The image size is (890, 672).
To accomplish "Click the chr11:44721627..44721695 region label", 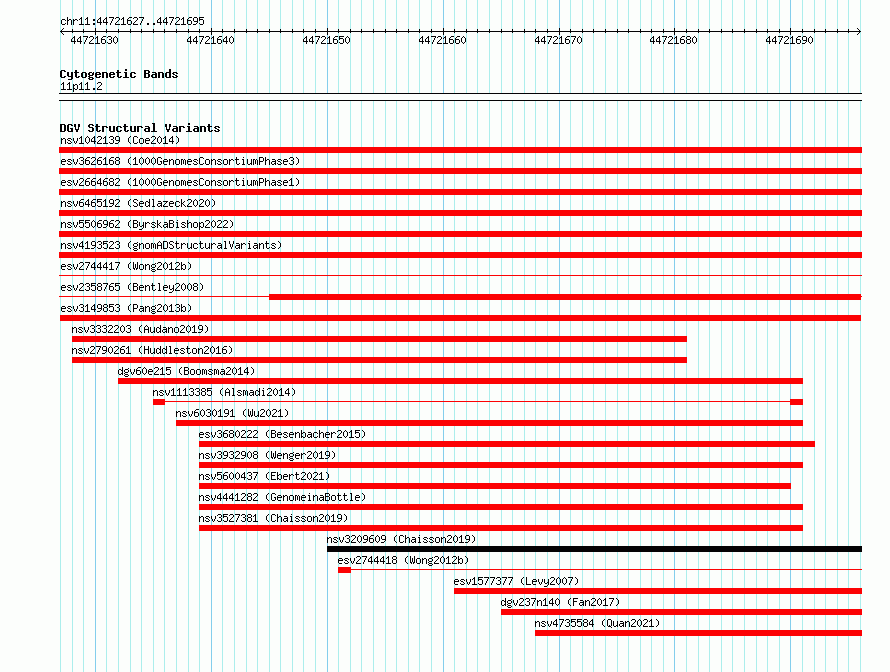I will click(x=132, y=21).
